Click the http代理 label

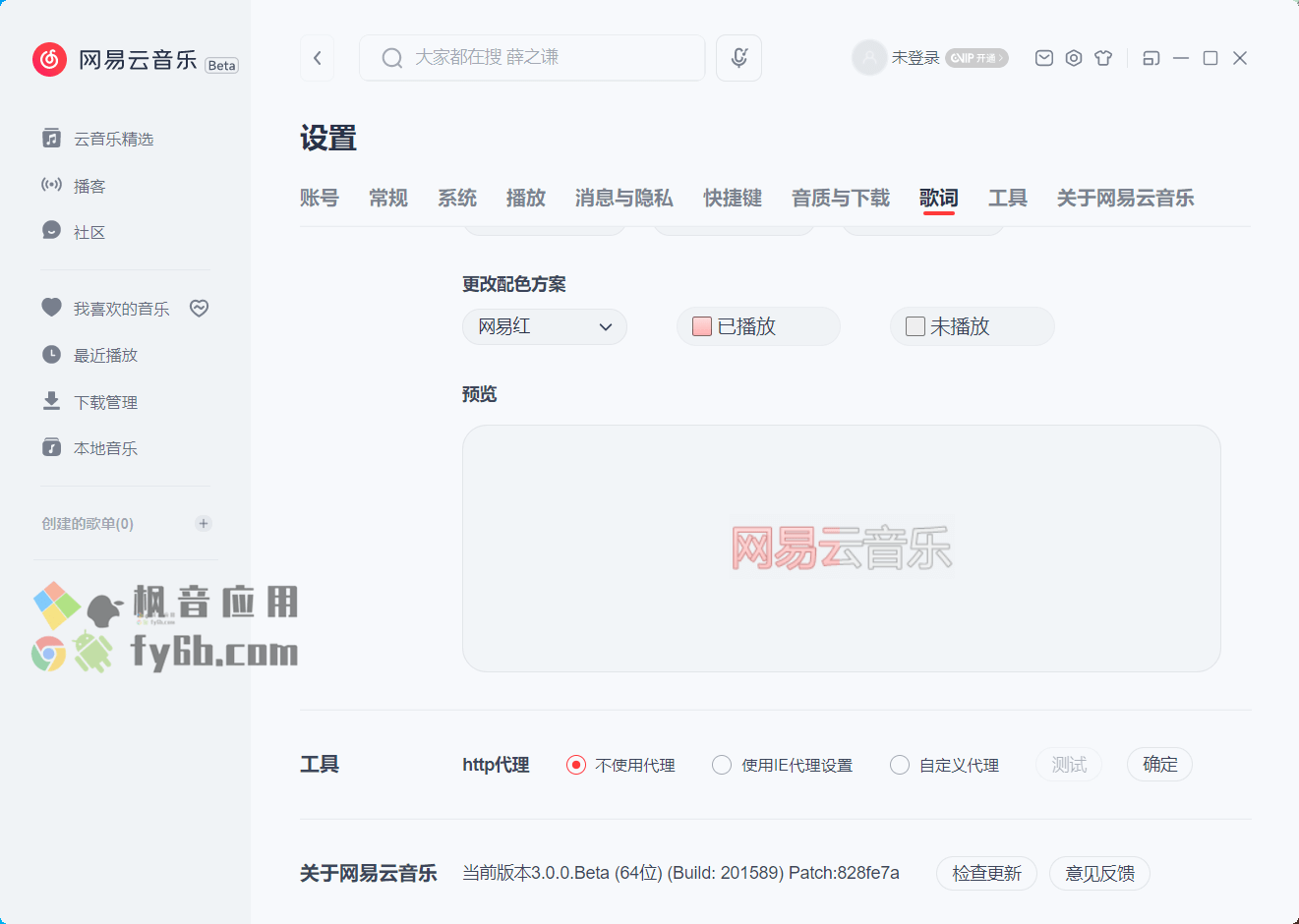496,765
